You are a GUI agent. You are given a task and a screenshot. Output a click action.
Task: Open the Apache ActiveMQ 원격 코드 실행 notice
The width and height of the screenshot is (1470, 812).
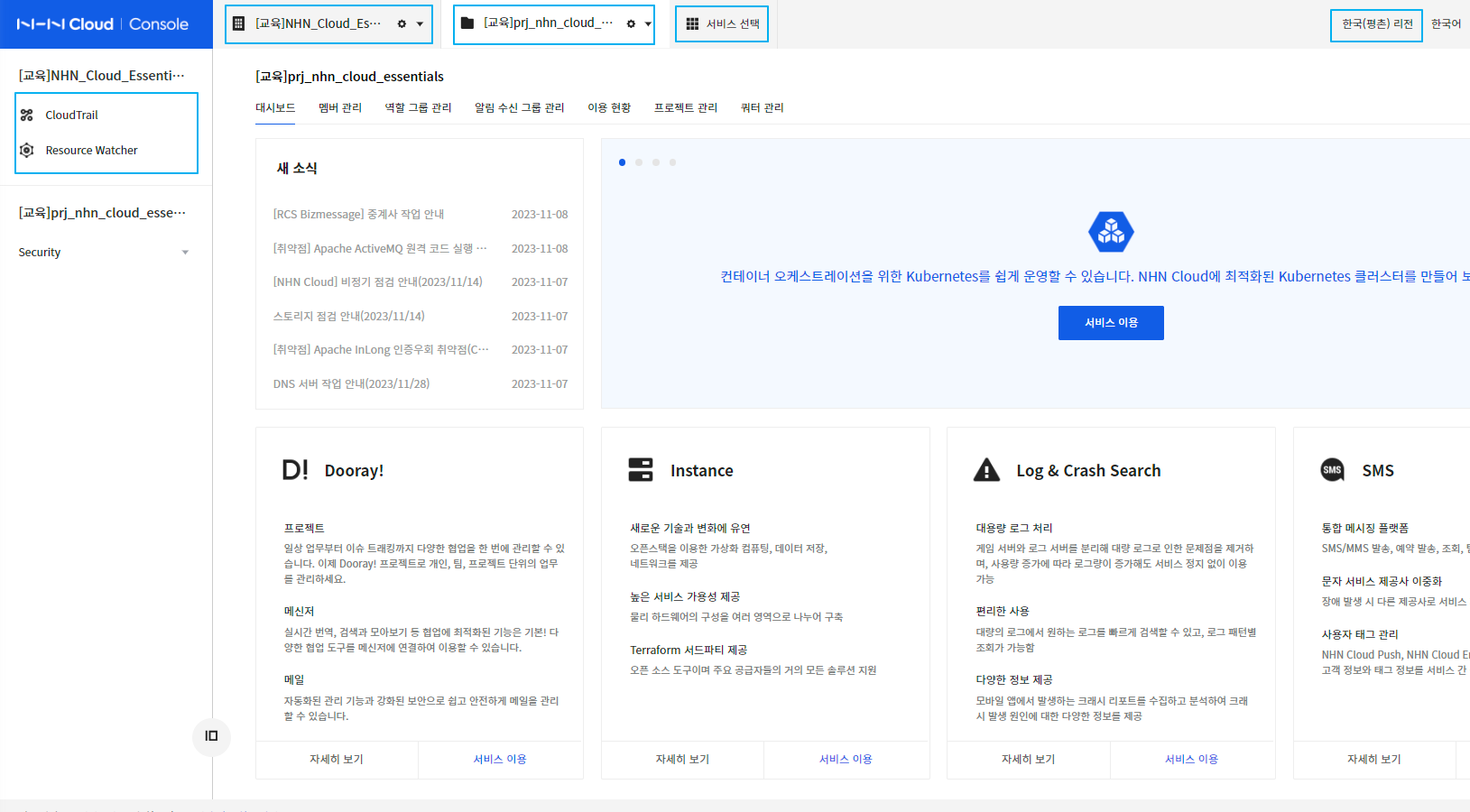380,249
